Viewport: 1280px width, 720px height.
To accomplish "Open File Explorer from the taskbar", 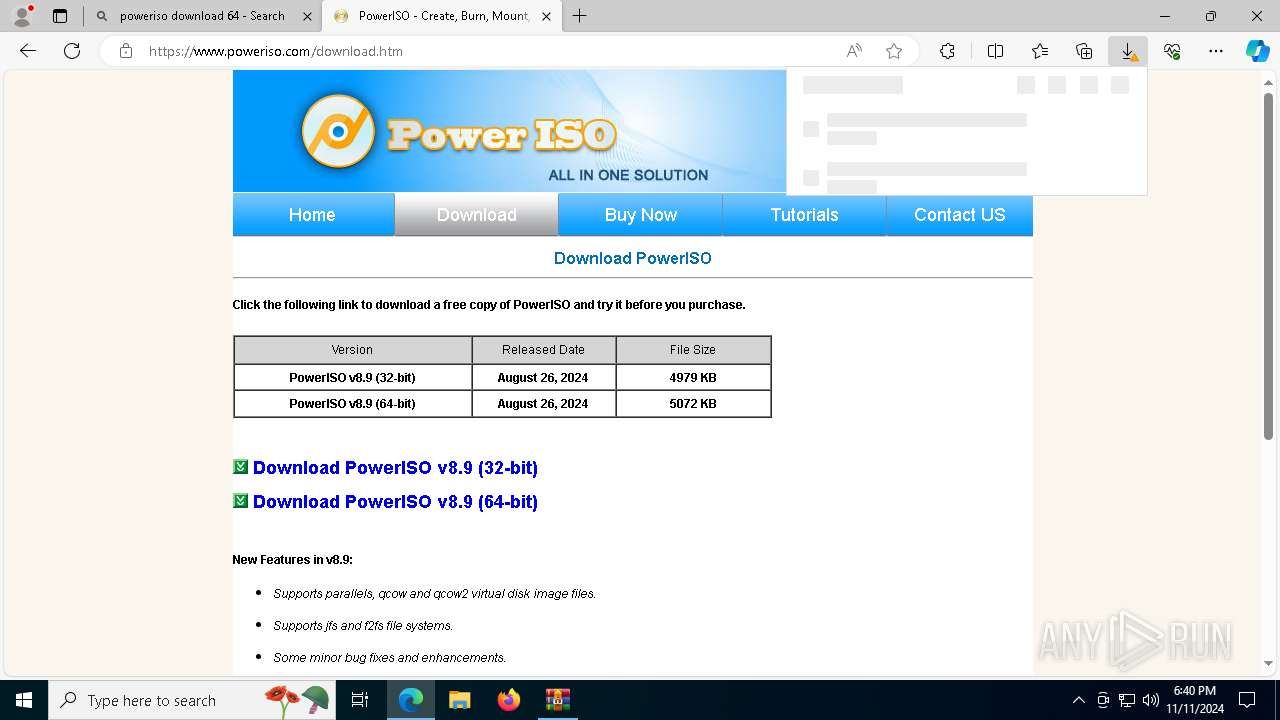I will (x=459, y=700).
